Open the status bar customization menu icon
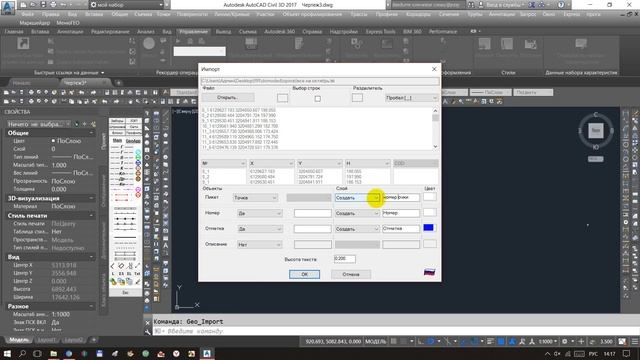 pyautogui.click(x=635, y=341)
